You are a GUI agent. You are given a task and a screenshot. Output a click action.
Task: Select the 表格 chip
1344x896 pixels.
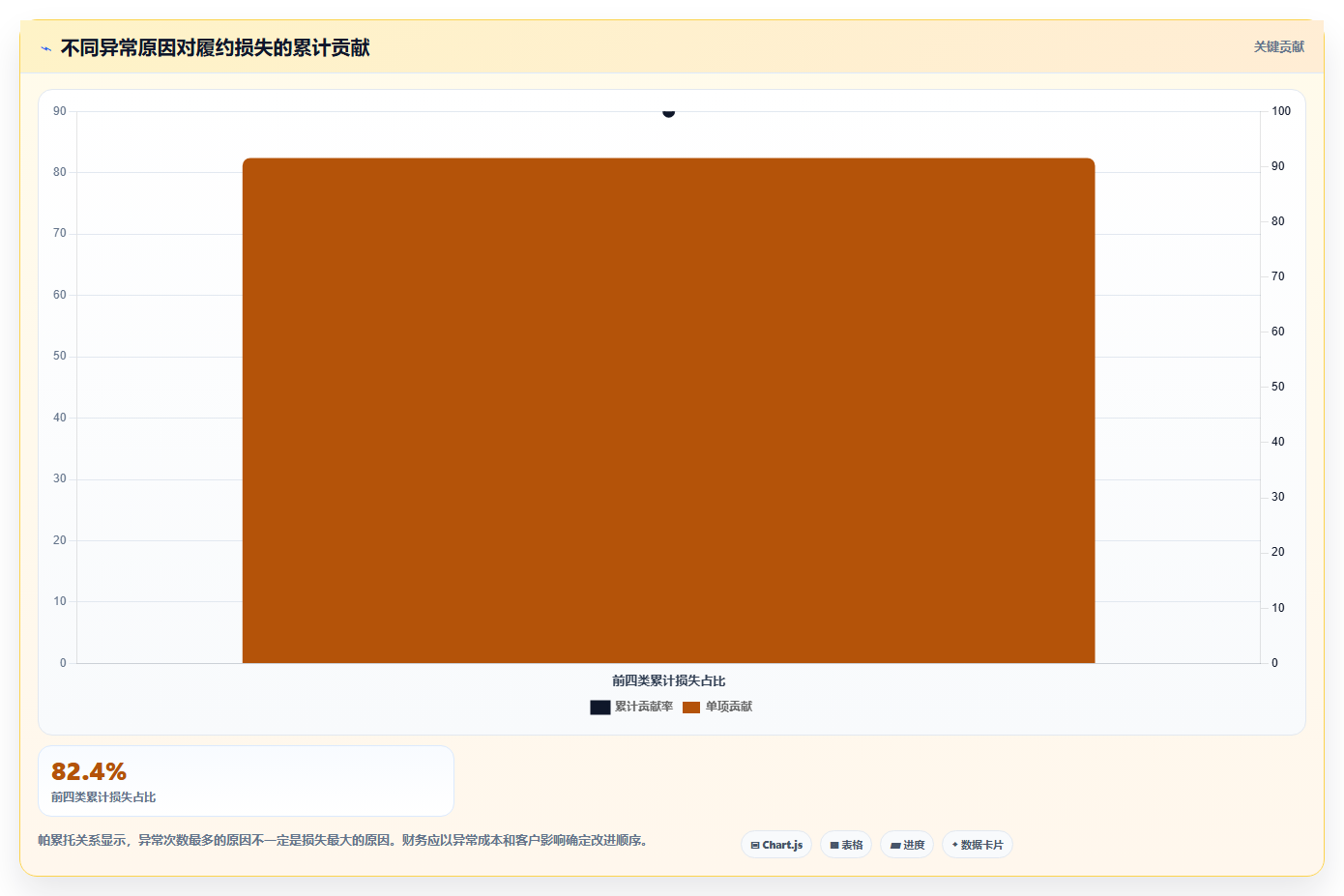846,845
